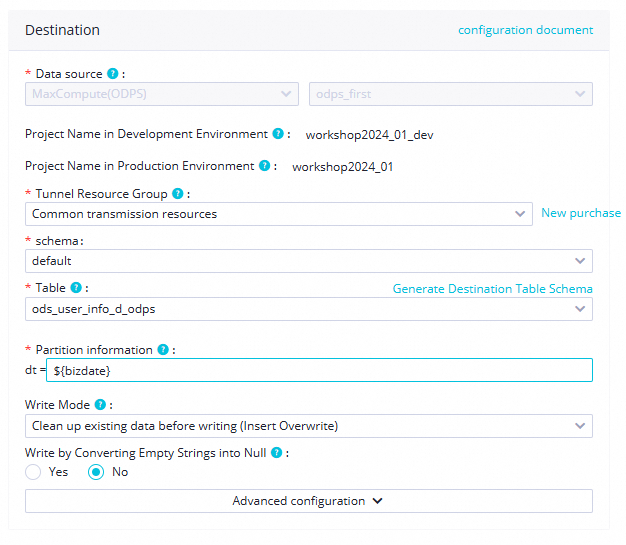Click Generate Destination Table Schema link
The width and height of the screenshot is (626, 545).
tap(492, 289)
